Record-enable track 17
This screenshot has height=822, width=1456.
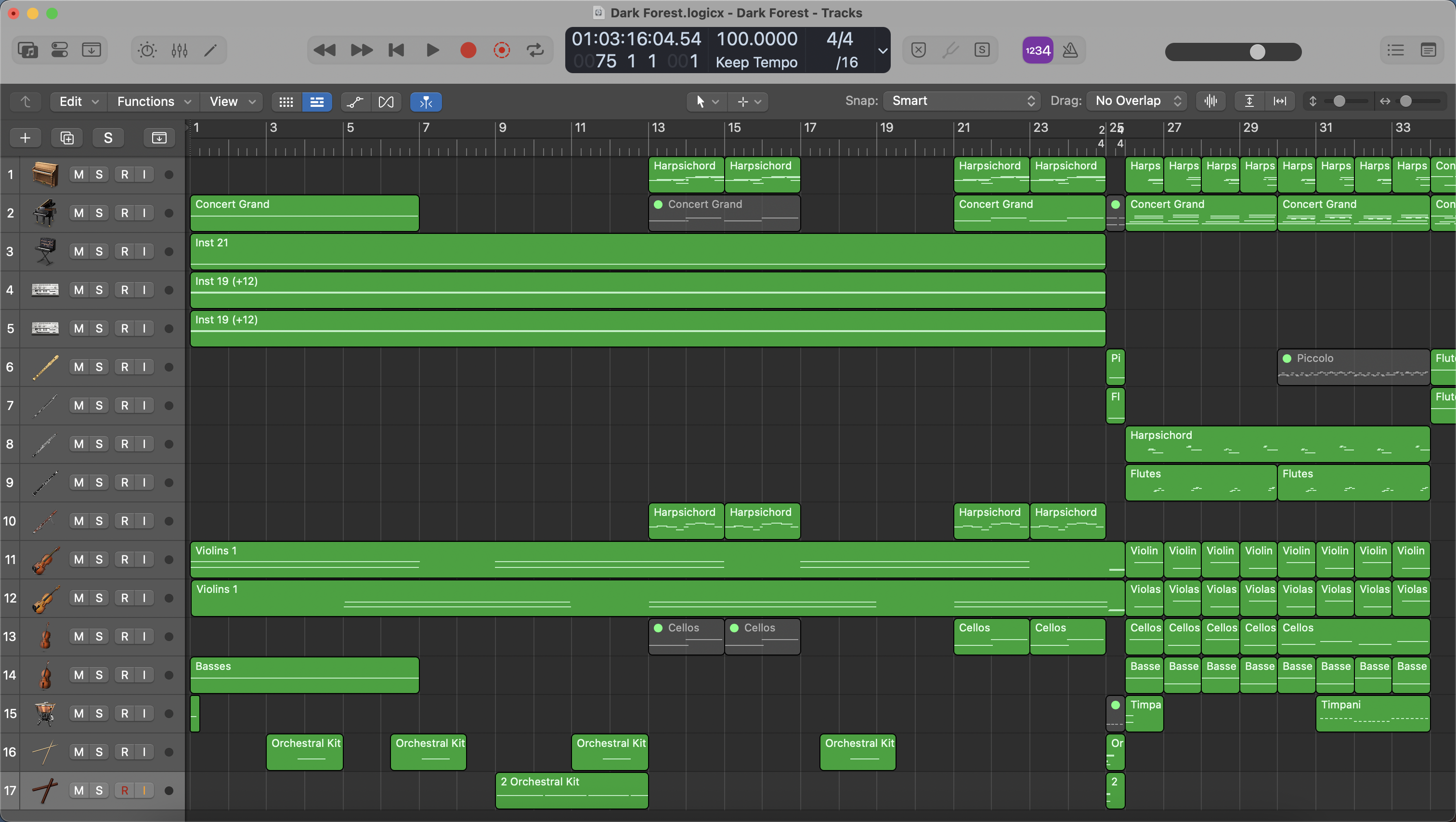(x=124, y=790)
